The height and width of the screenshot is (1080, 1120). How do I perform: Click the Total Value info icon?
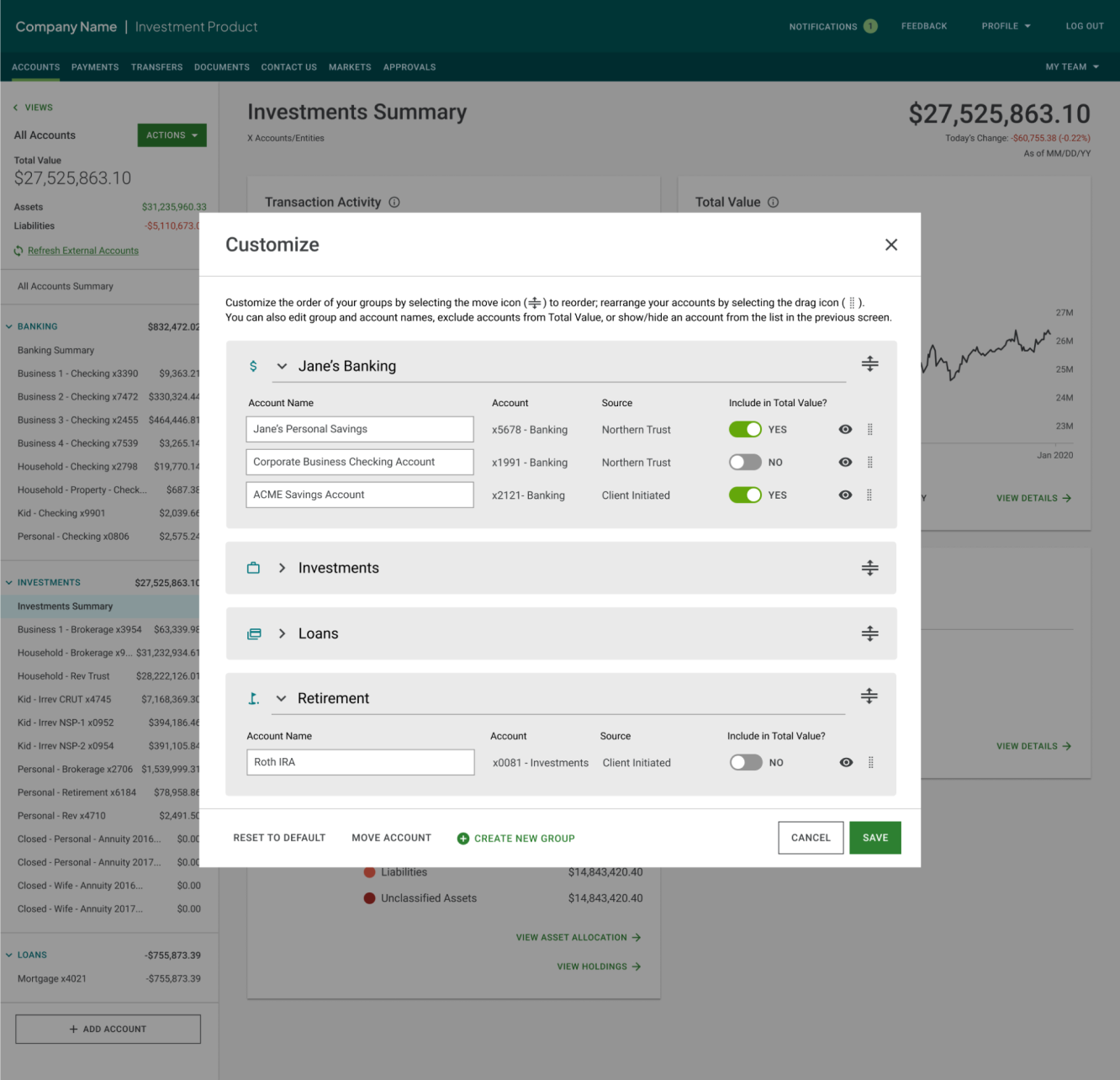[774, 203]
